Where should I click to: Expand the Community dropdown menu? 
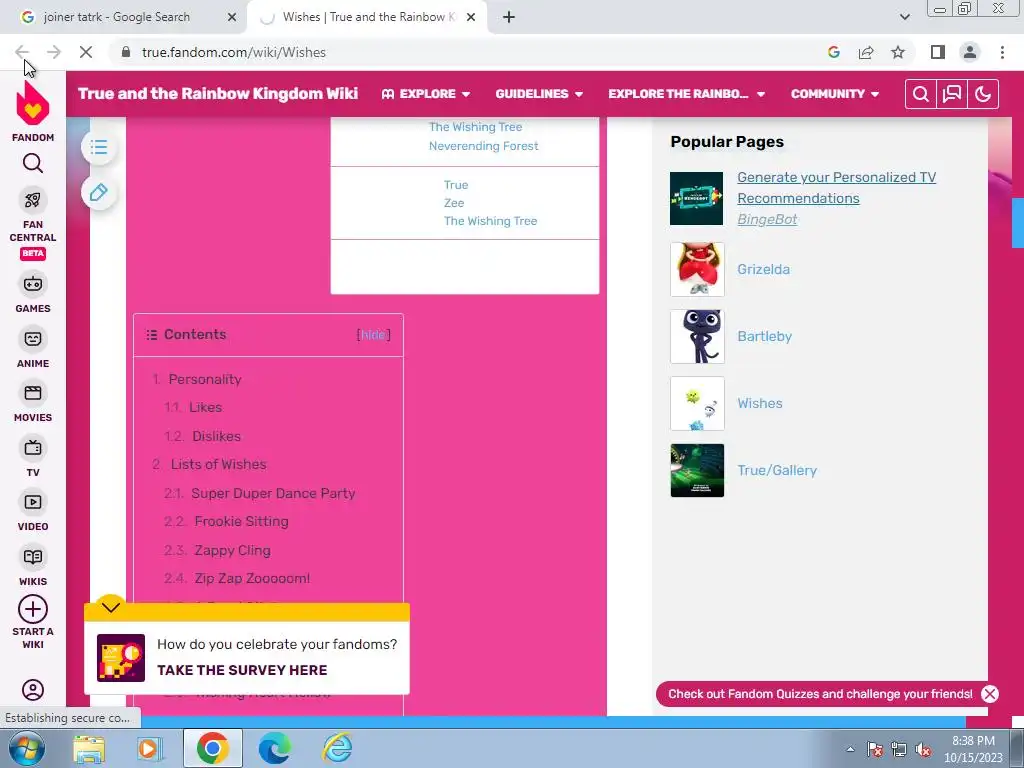pos(835,94)
